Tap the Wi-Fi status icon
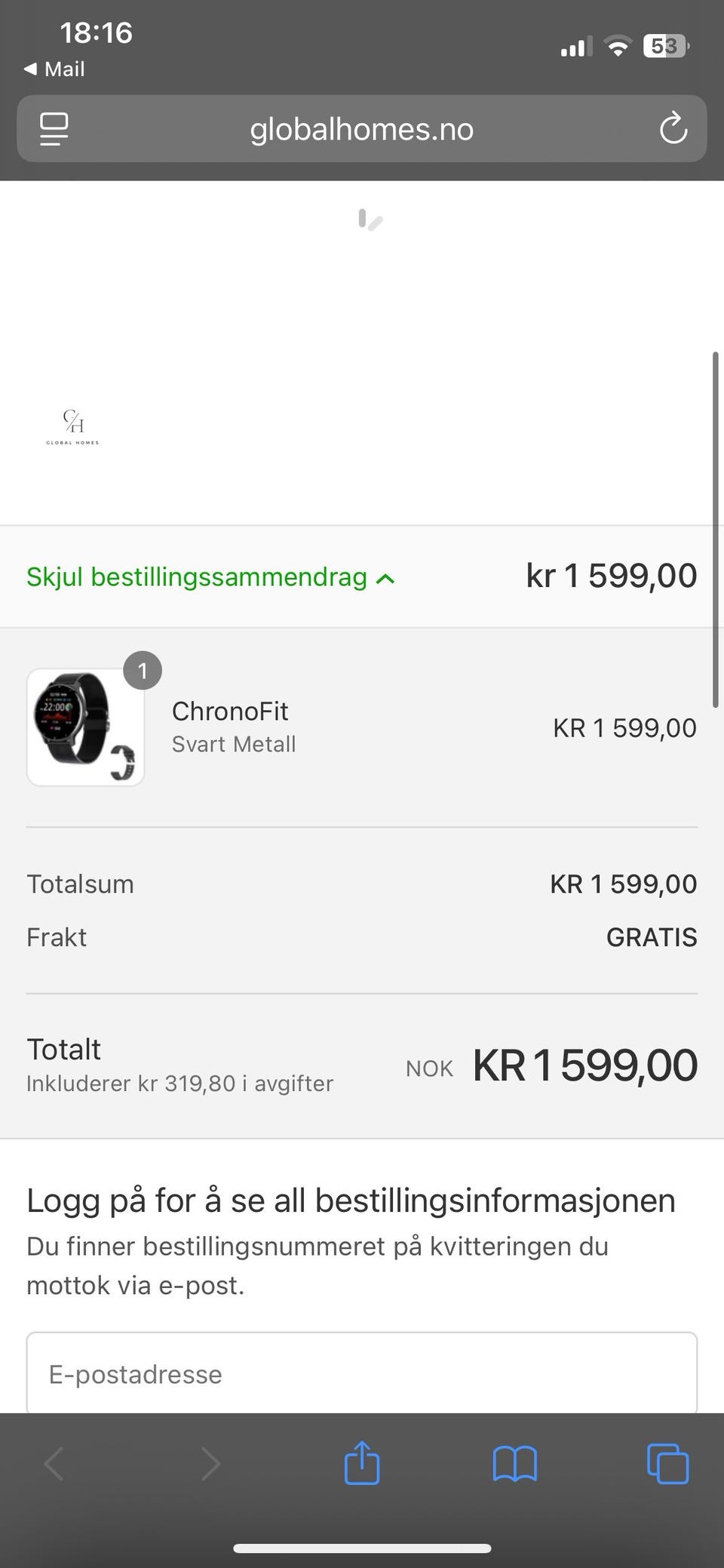724x1568 pixels. [618, 47]
